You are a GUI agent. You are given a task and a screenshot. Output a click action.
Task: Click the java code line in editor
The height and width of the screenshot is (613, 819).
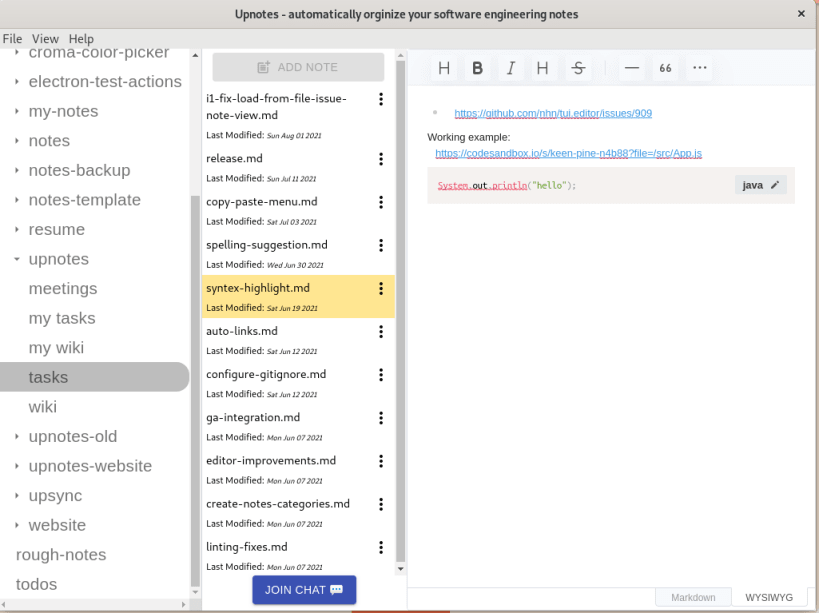[x=507, y=185]
